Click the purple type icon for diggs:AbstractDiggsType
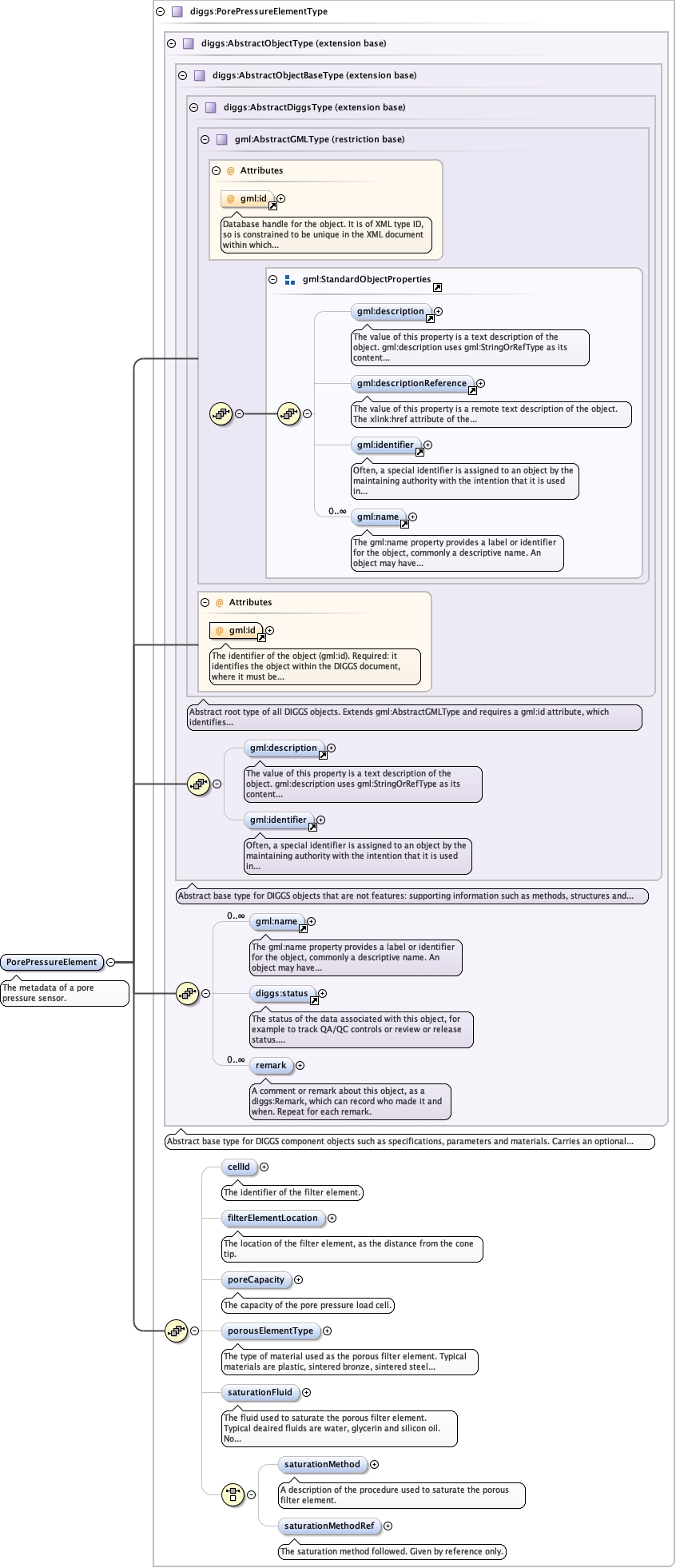Image resolution: width=676 pixels, height=1568 pixels. (x=210, y=108)
